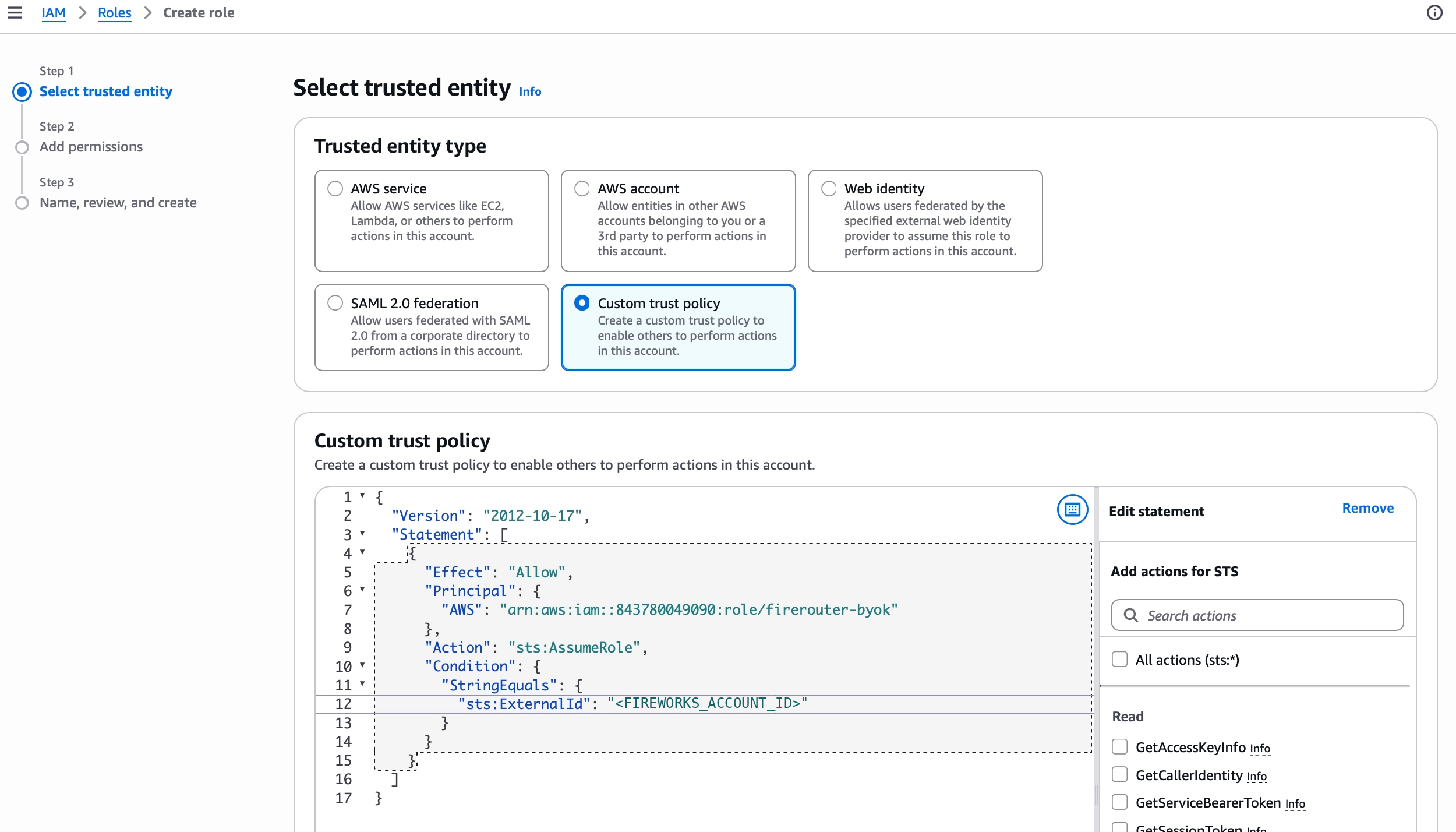Check the GetCallerIdentity action

click(x=1119, y=775)
